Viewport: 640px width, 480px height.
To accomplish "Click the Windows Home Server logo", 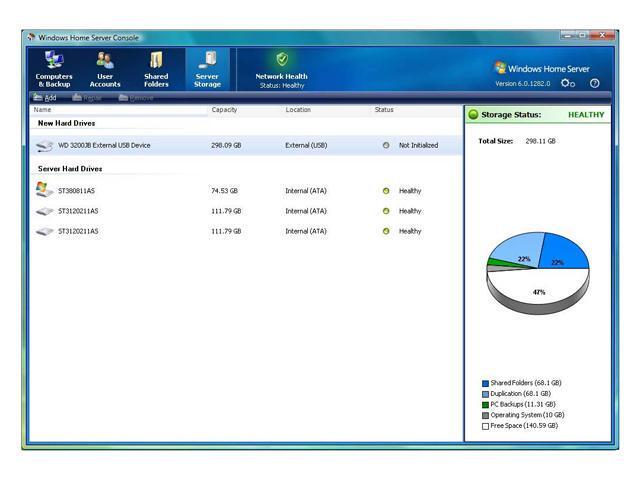I will (542, 68).
